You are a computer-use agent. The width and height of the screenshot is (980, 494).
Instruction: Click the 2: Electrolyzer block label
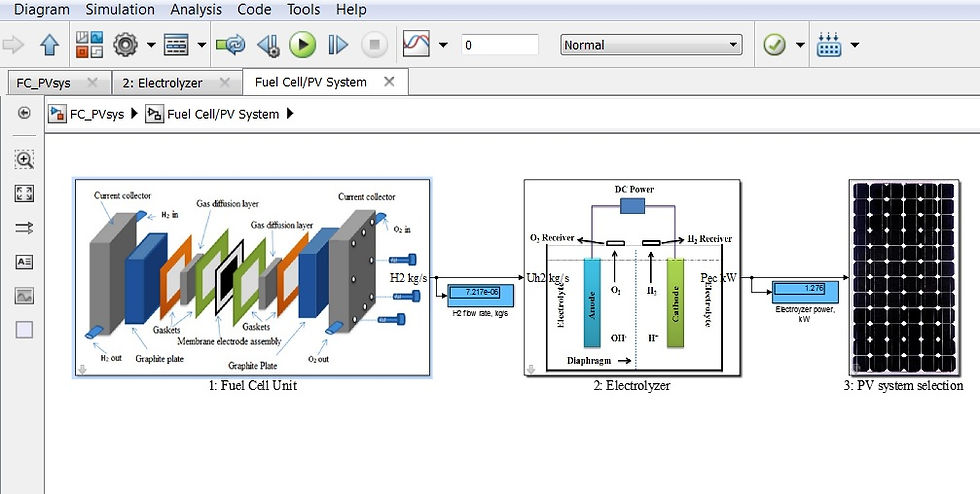click(x=632, y=386)
